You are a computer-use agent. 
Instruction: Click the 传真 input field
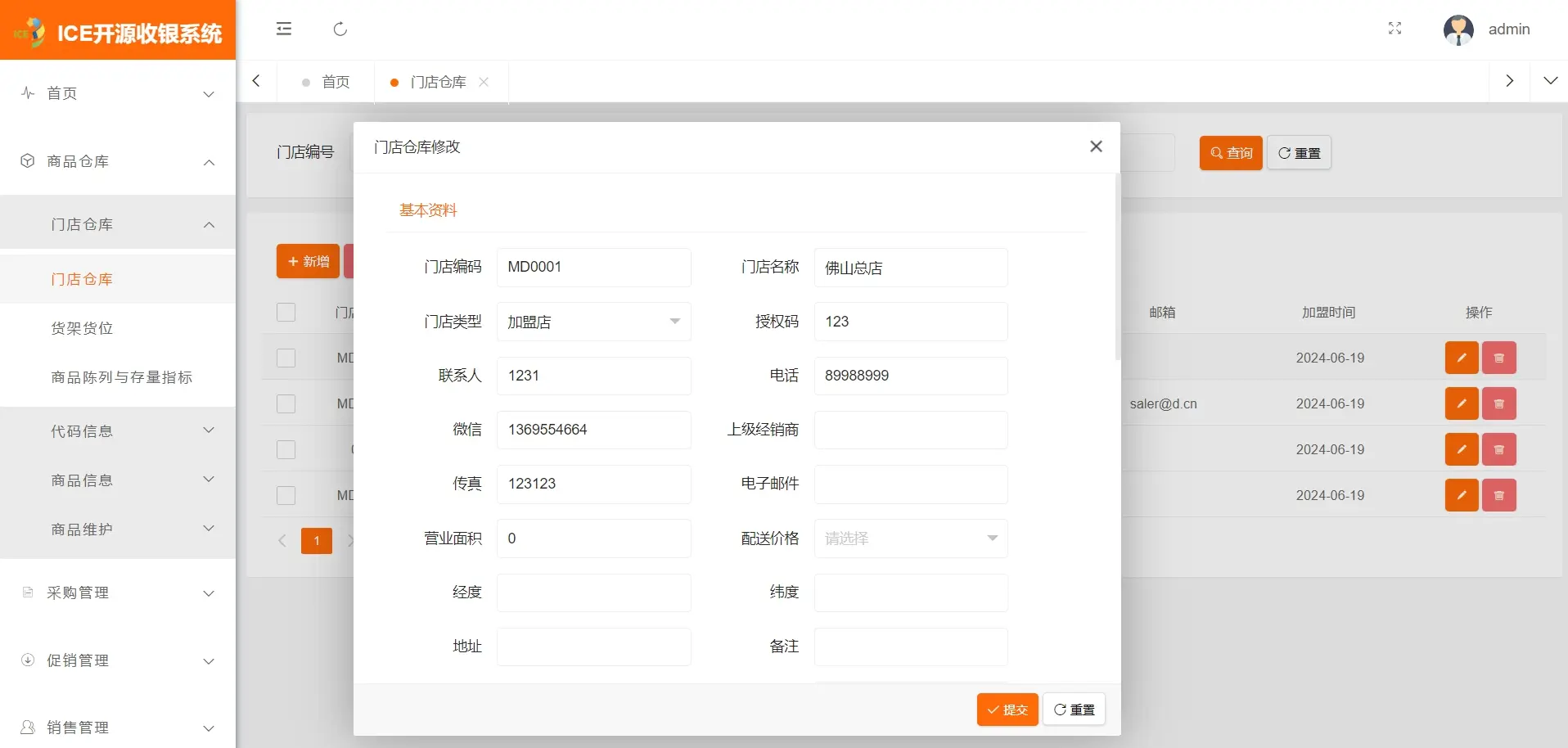click(594, 484)
